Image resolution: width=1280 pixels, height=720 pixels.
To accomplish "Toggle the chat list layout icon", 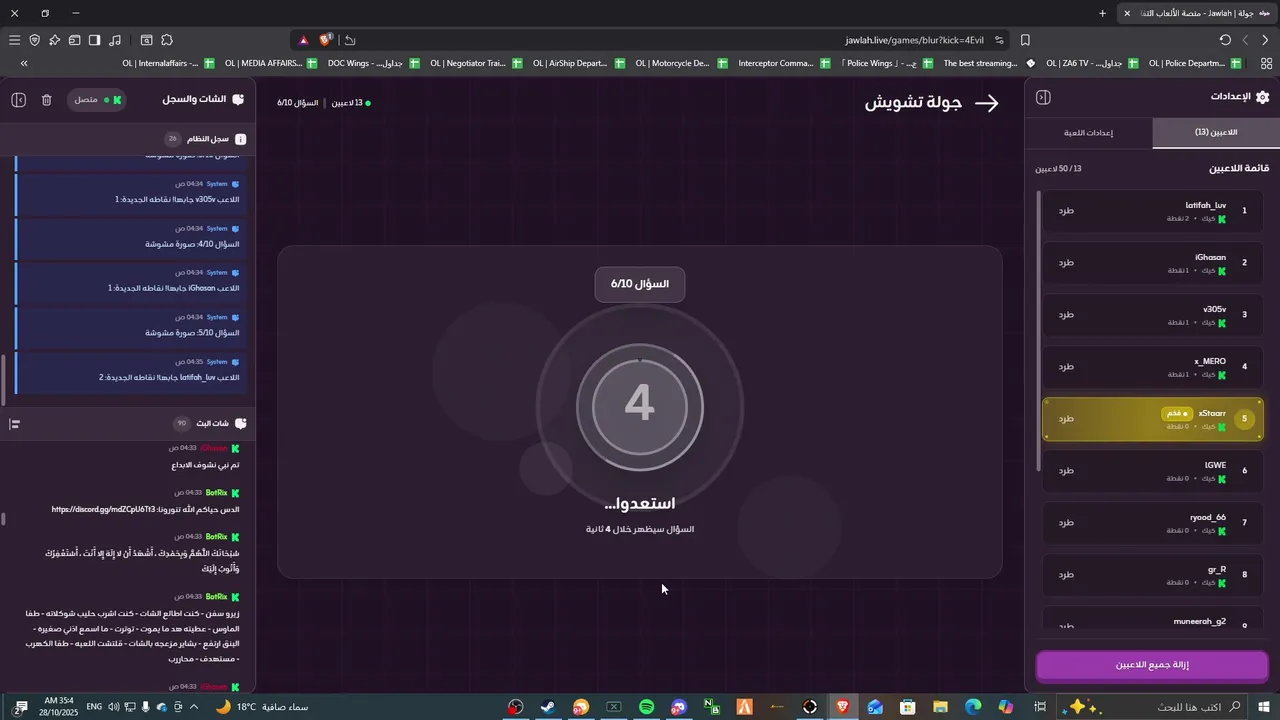I will point(15,424).
